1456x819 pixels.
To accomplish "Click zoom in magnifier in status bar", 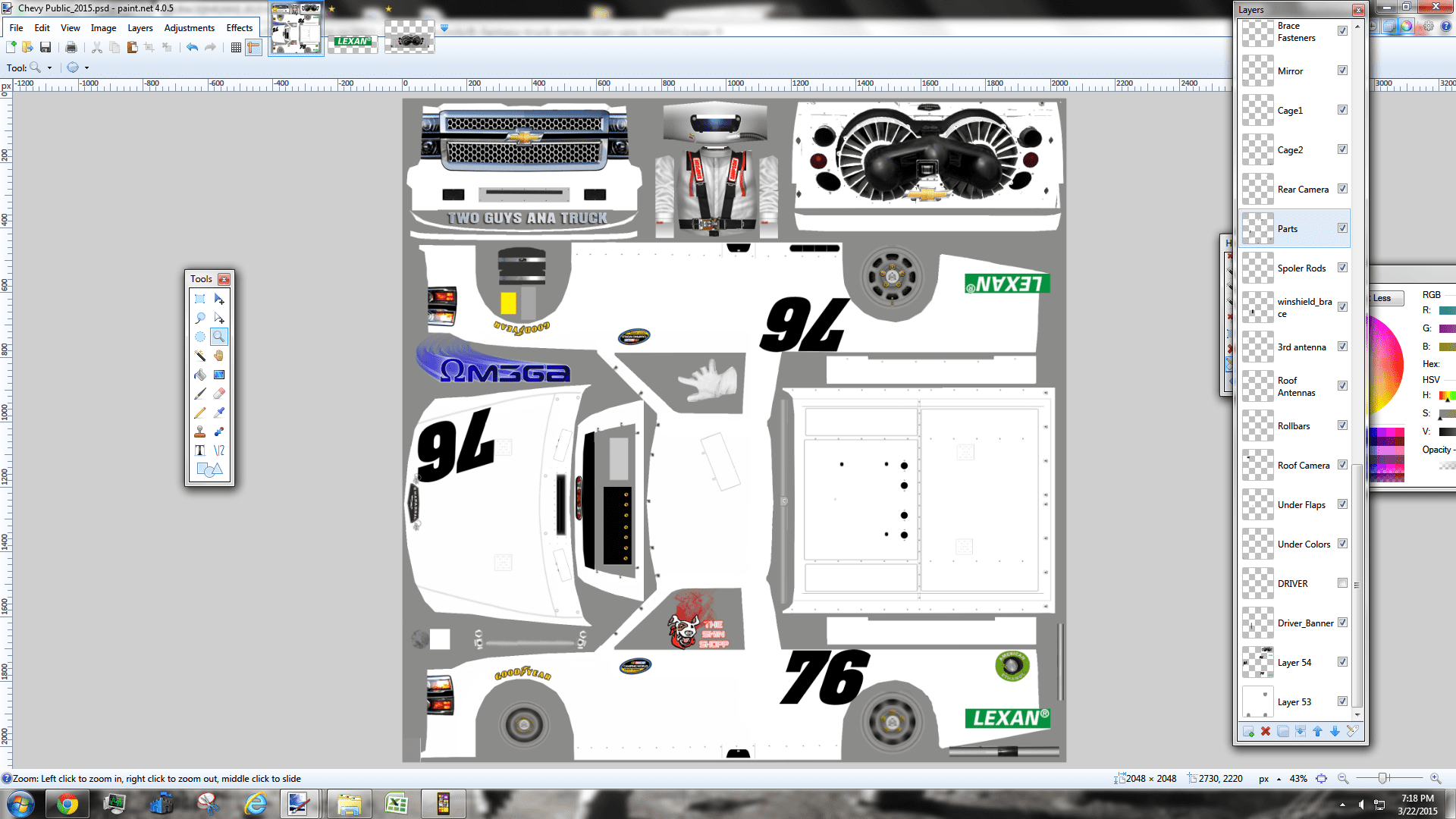I will coord(1436,779).
